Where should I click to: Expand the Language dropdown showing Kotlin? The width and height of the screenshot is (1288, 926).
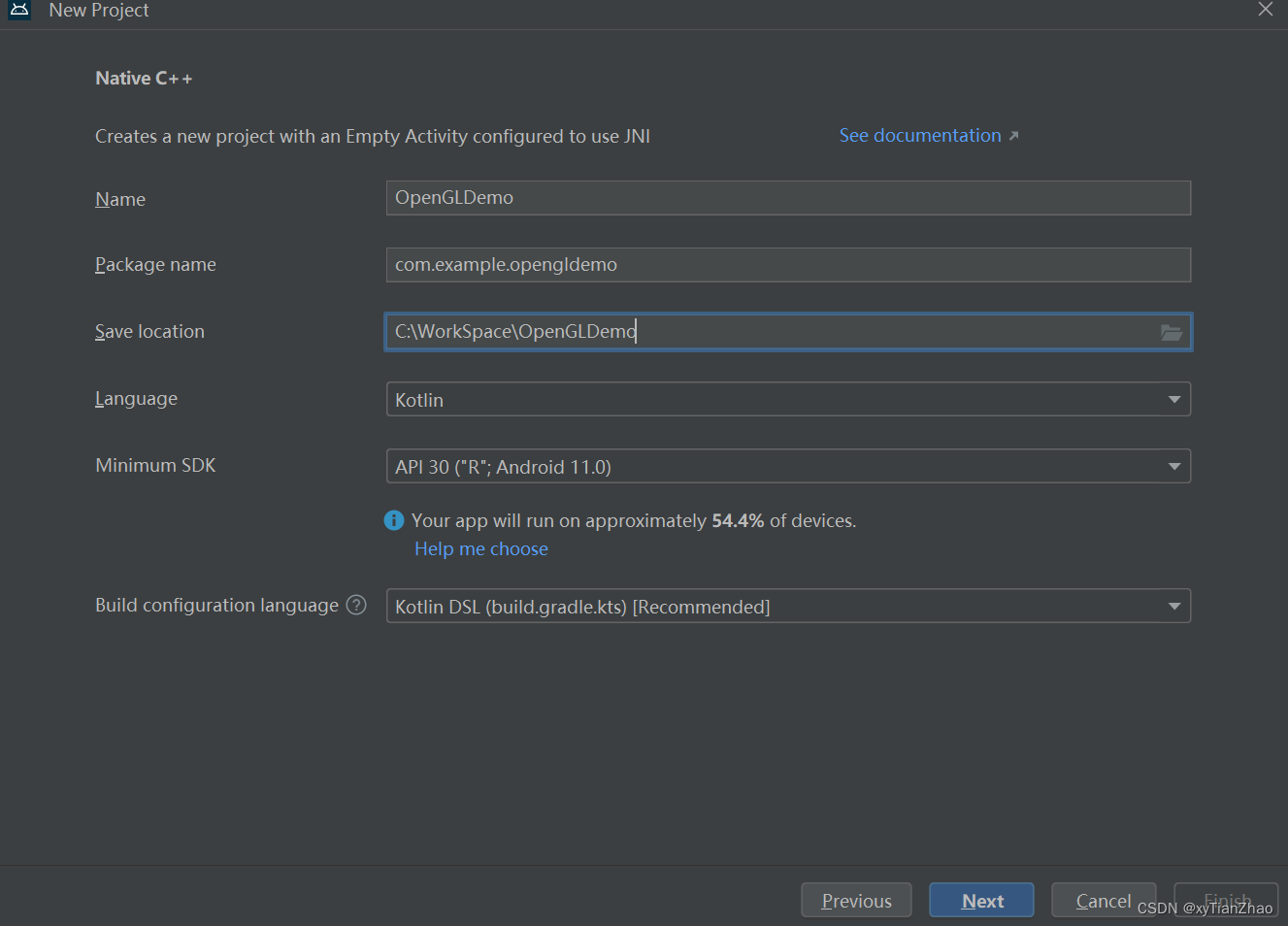[x=788, y=399]
